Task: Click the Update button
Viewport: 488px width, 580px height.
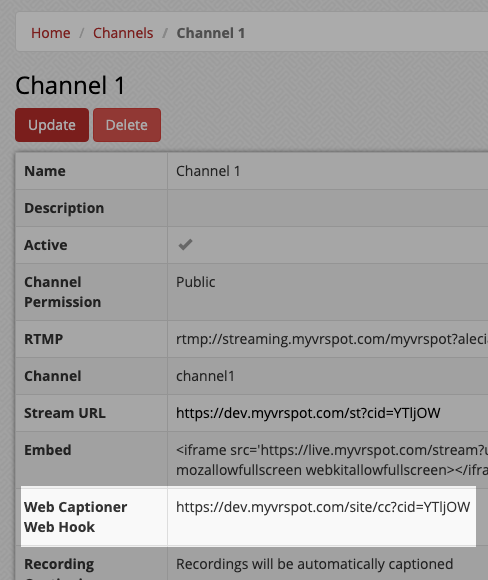Action: coord(52,125)
